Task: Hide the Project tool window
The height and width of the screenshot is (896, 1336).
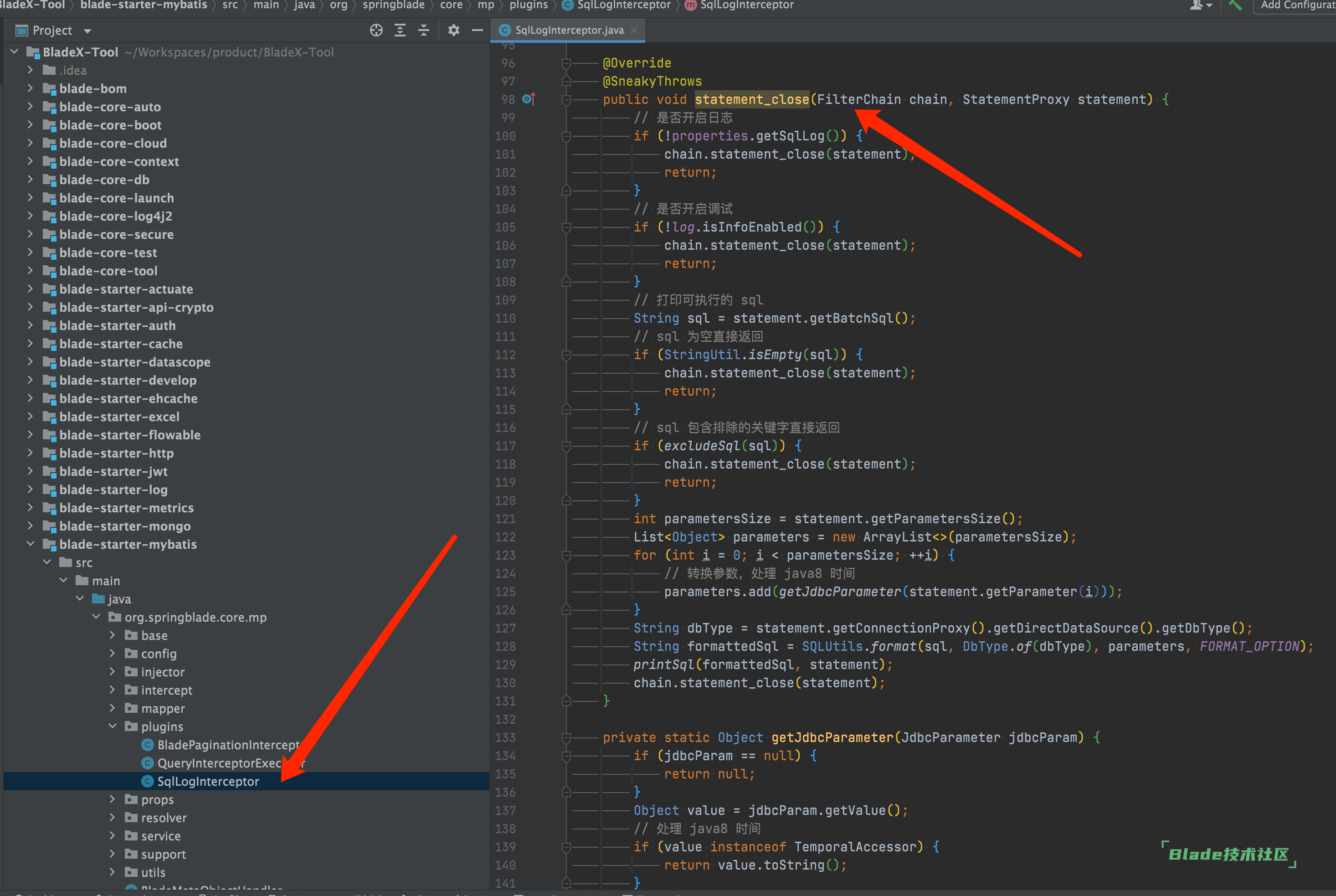Action: (478, 30)
